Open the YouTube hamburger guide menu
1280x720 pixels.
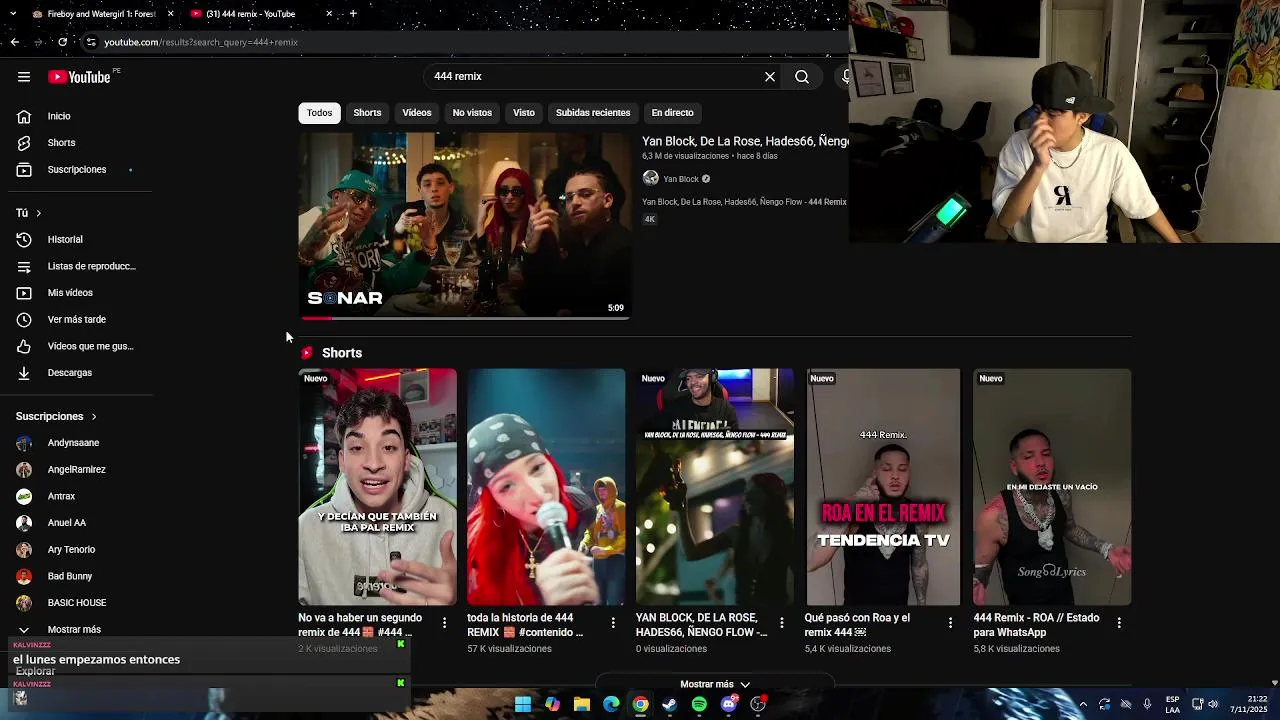tap(24, 77)
